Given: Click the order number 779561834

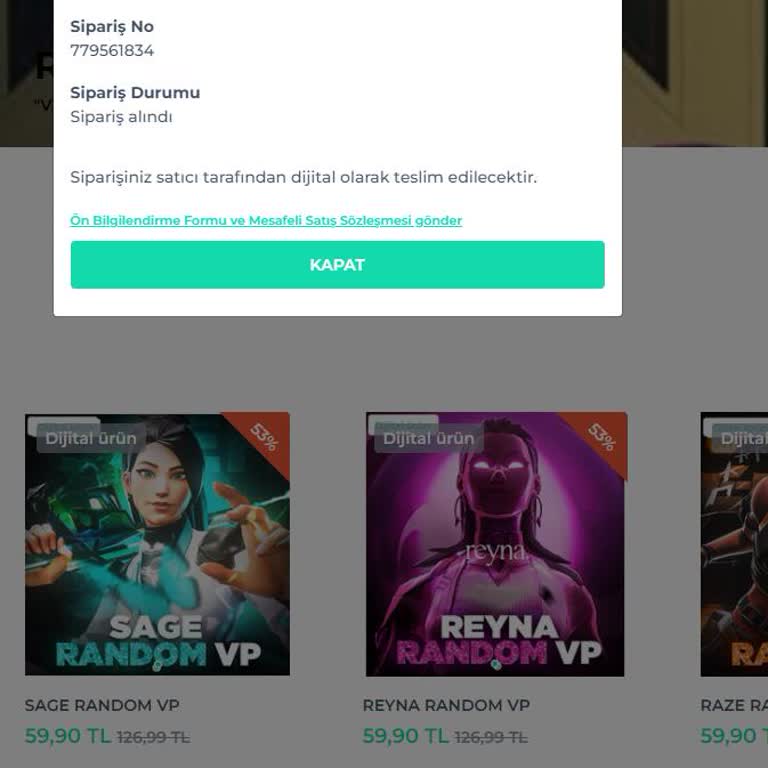Looking at the screenshot, I should [112, 50].
